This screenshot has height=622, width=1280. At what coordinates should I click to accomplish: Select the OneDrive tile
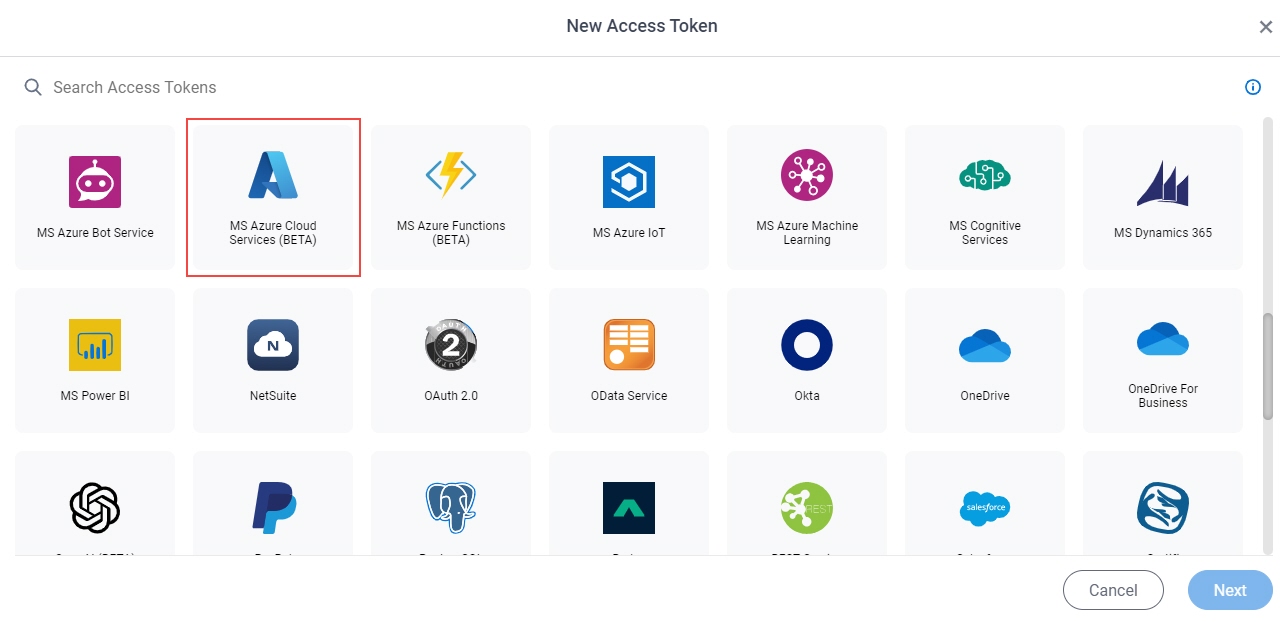(x=985, y=360)
